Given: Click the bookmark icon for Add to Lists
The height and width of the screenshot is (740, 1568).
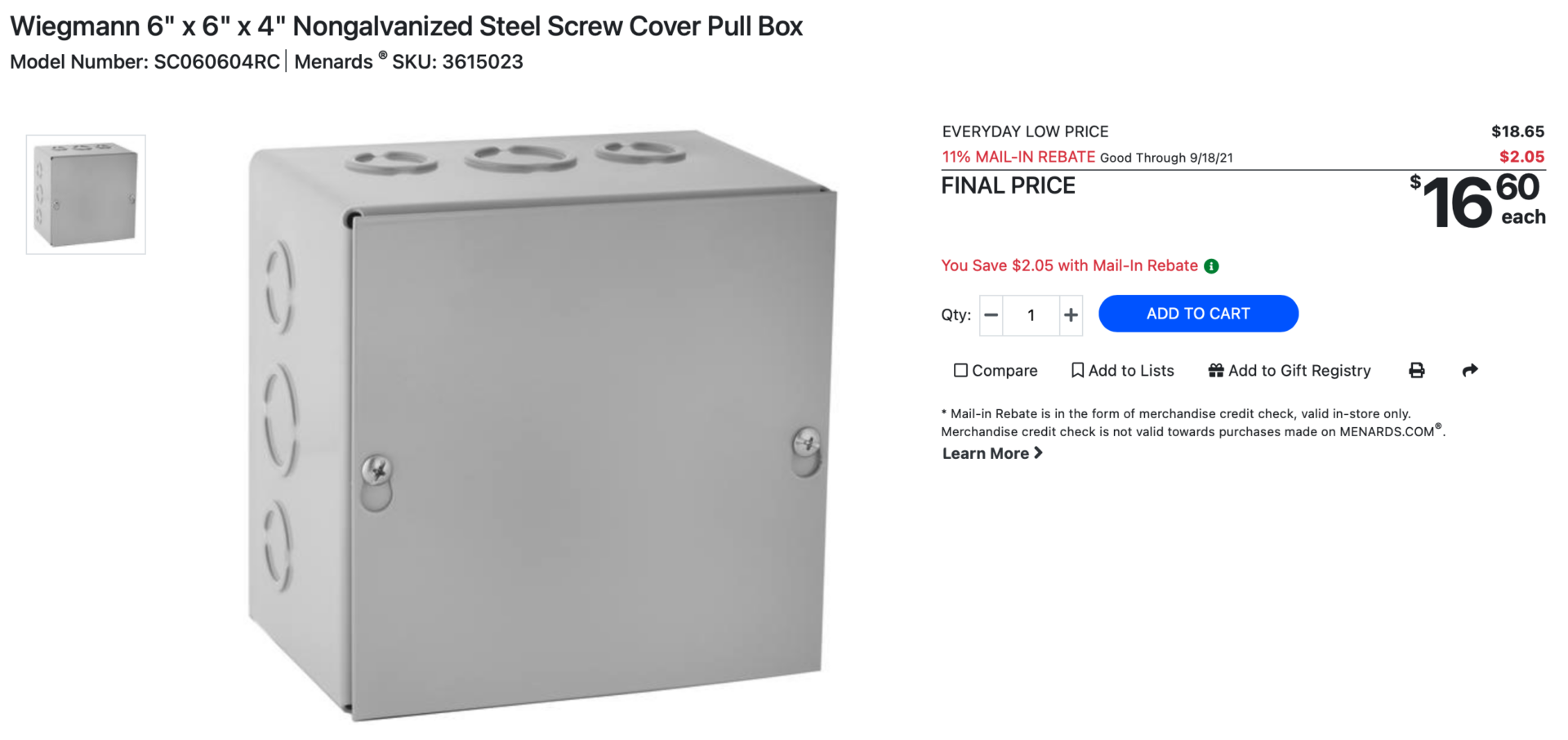Looking at the screenshot, I should tap(1078, 371).
